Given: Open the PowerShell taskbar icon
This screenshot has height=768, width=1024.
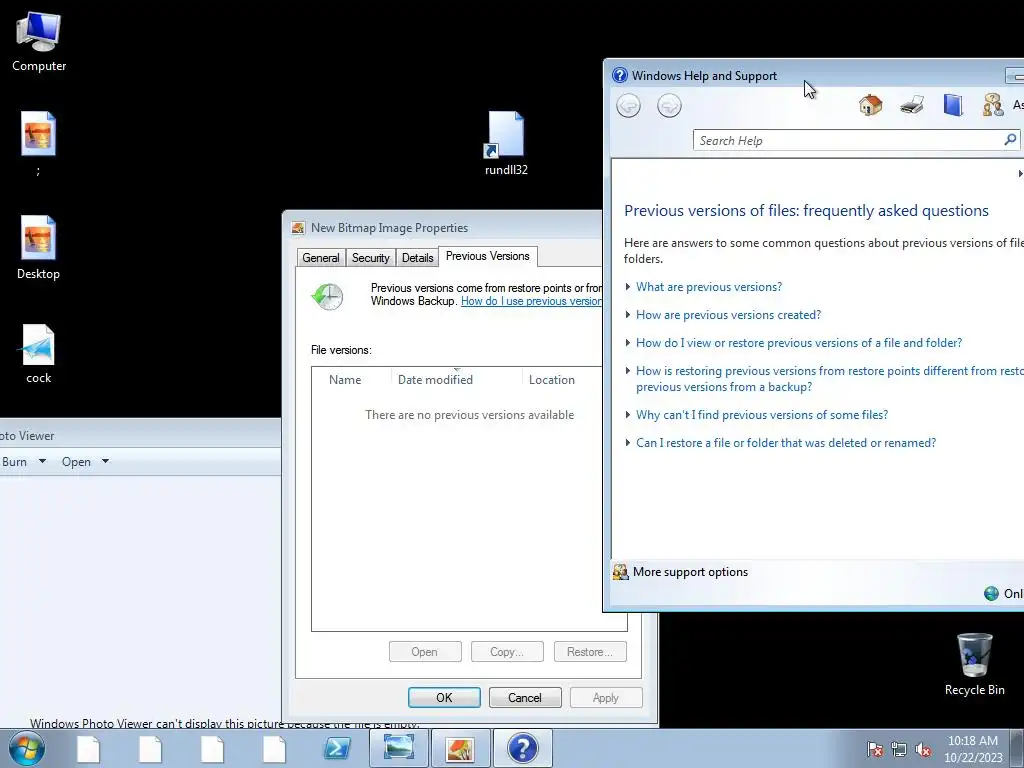Looking at the screenshot, I should click(337, 748).
